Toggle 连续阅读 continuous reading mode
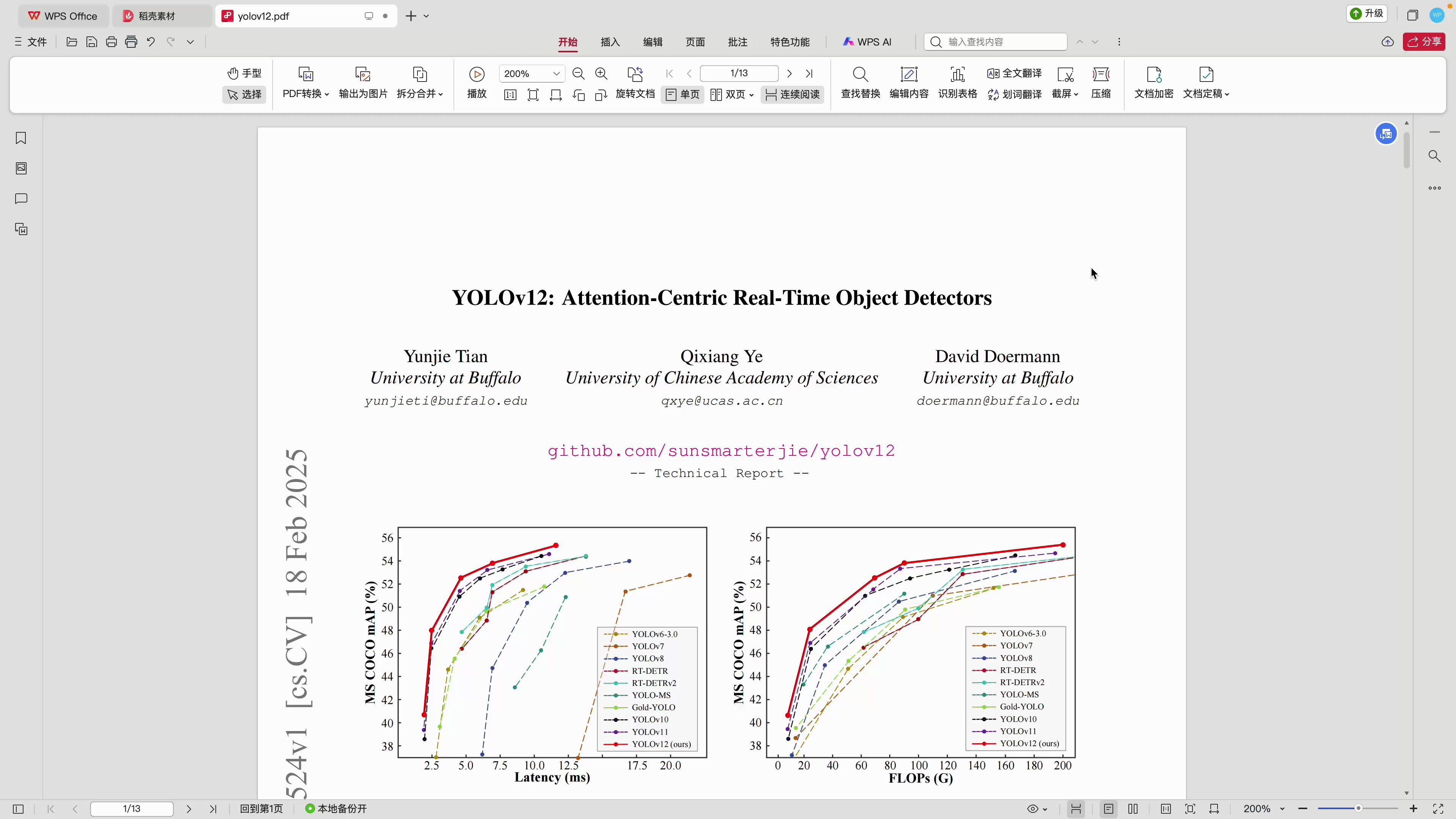Screen dimensions: 1456x819 pyautogui.click(x=792, y=94)
